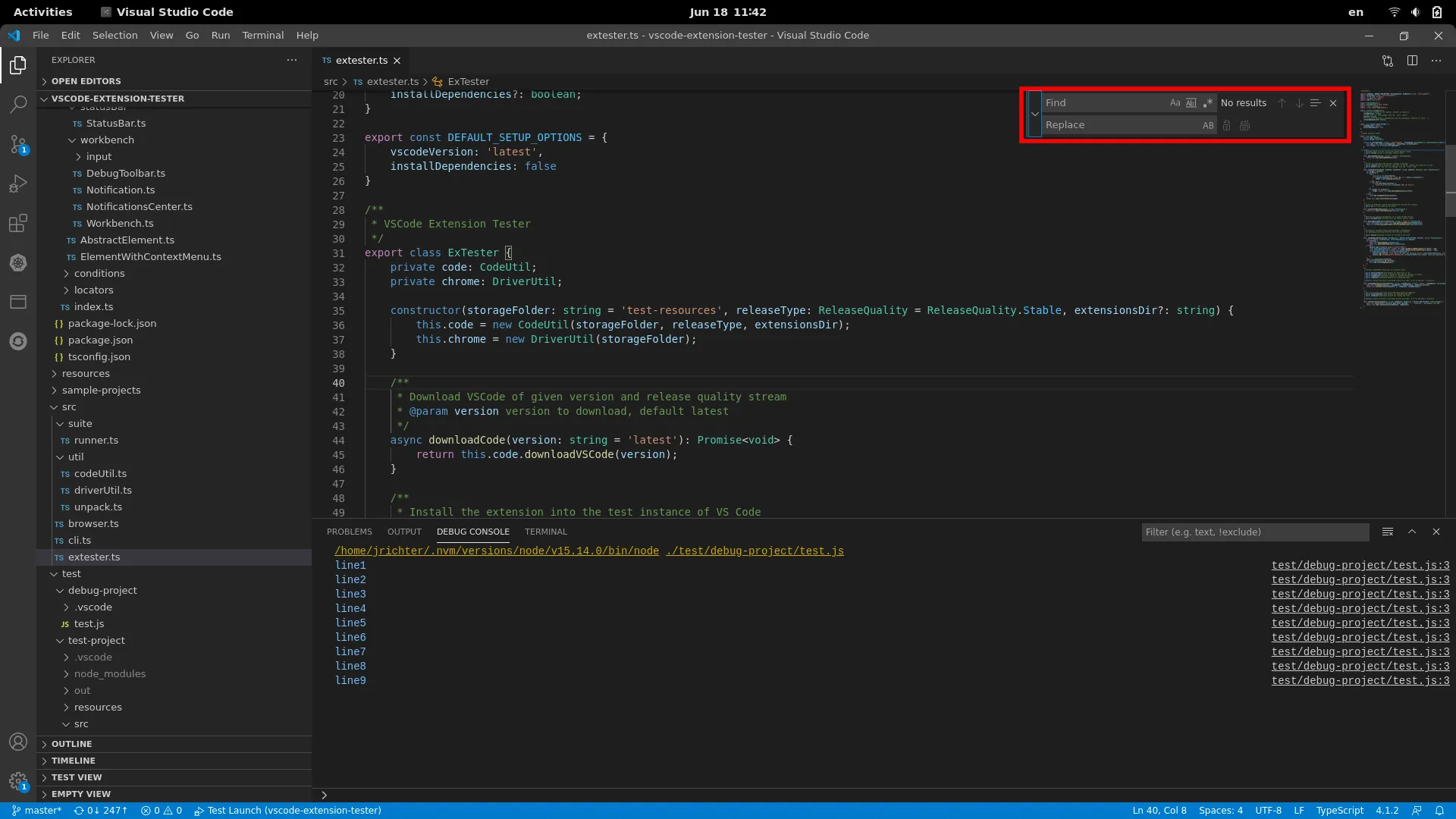Split the editor to the right
Screen dimensions: 1456x819
(x=1412, y=61)
